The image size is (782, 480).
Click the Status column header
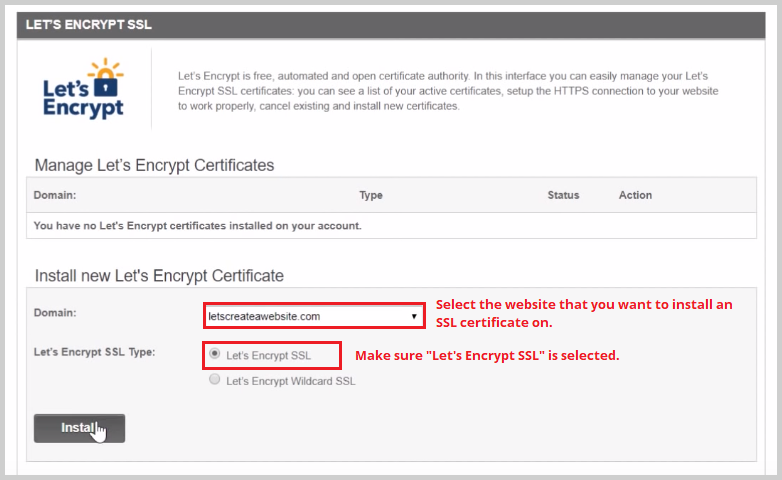tap(563, 195)
